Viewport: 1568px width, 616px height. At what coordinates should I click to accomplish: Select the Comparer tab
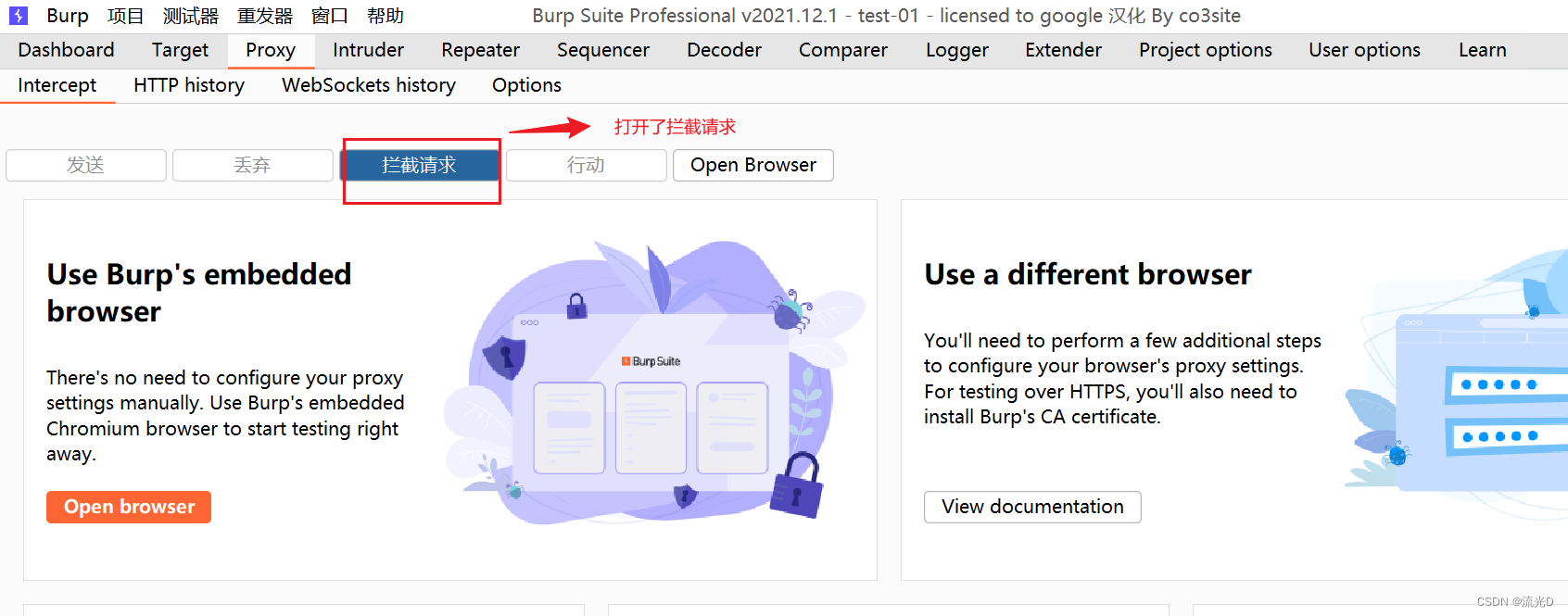pos(843,50)
